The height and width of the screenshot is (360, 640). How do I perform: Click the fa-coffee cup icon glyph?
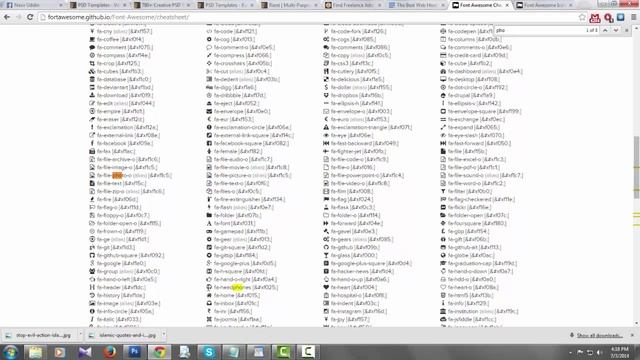(x=92, y=40)
